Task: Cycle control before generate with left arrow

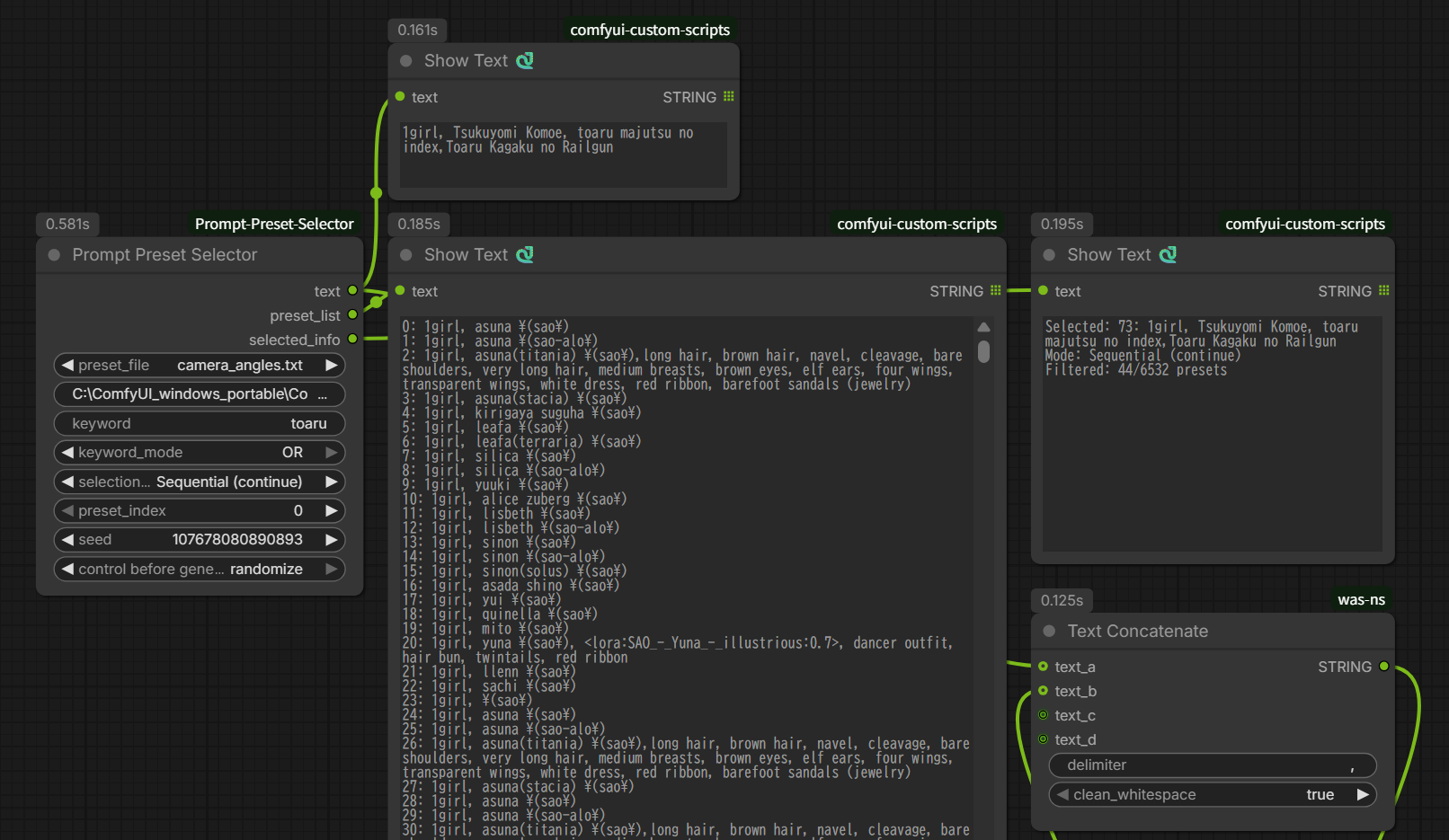Action: coord(67,569)
